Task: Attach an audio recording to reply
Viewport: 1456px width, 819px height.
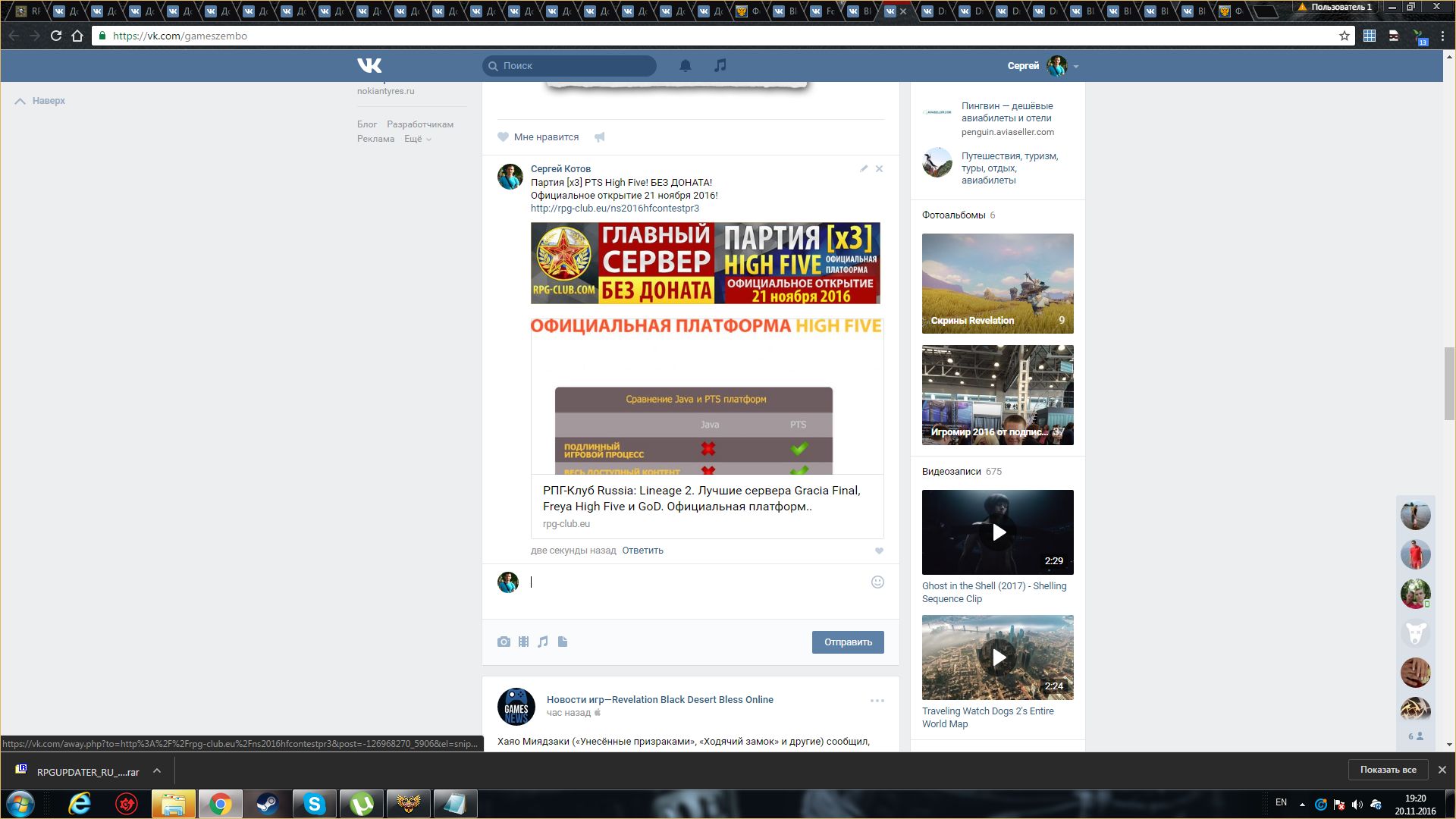Action: point(543,642)
